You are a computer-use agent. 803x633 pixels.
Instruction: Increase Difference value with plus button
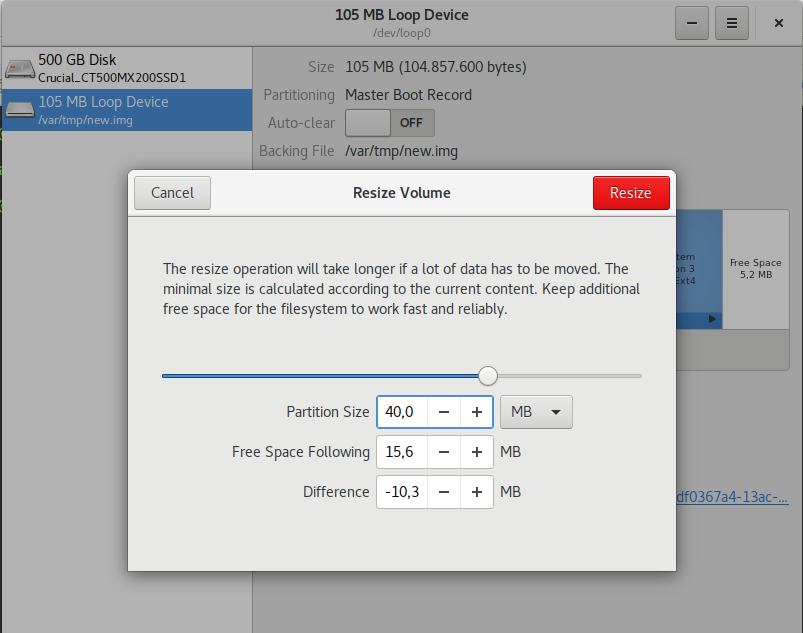pos(477,492)
